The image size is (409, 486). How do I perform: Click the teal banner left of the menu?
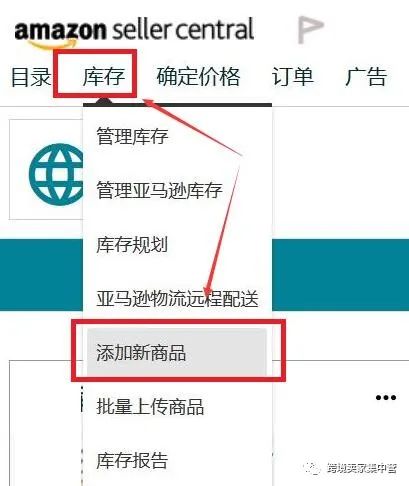pos(41,275)
